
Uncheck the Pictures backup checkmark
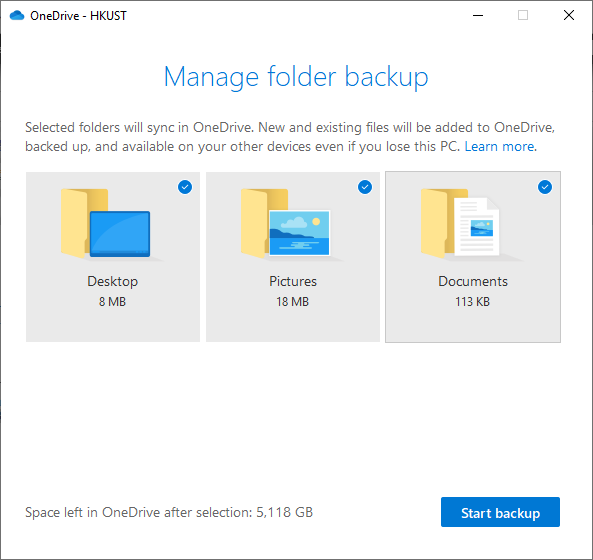(365, 187)
